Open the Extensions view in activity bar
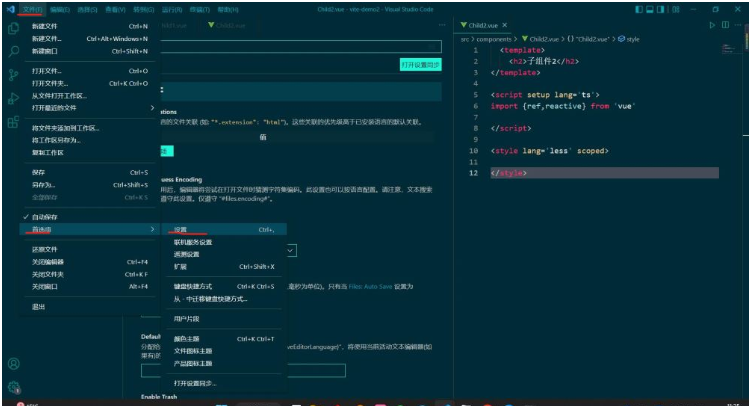Viewport: 755px width, 406px height. pyautogui.click(x=13, y=122)
